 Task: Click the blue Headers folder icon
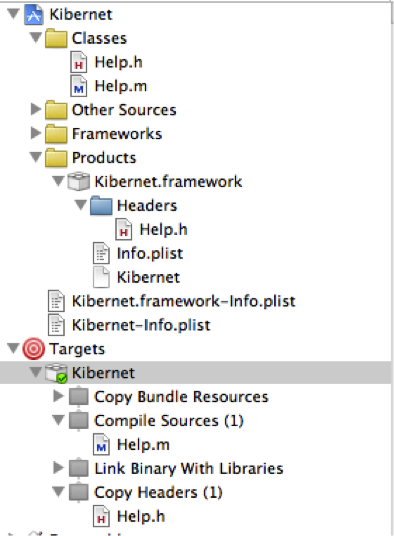point(101,205)
